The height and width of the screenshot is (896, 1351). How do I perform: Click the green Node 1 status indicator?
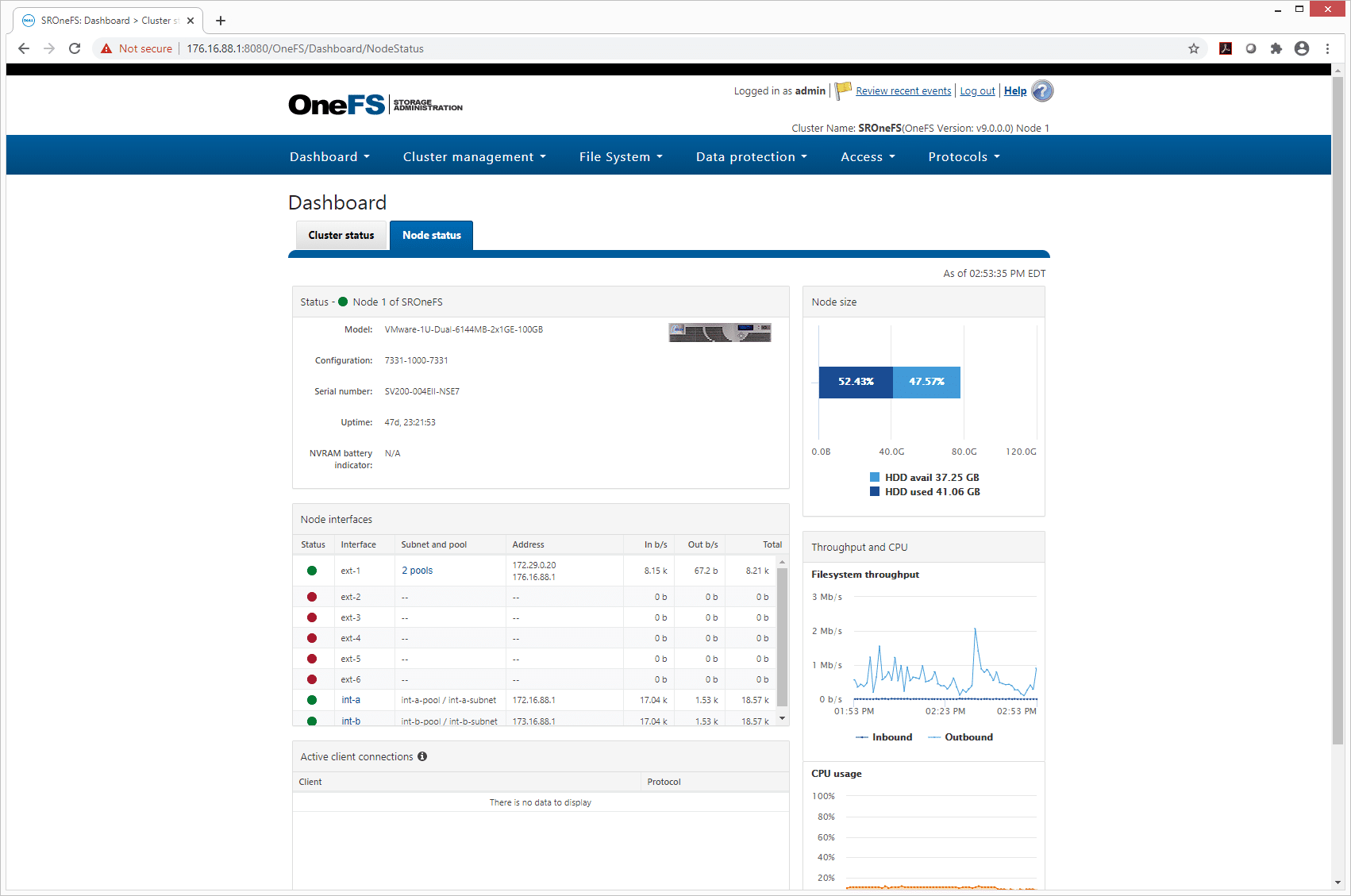point(343,302)
